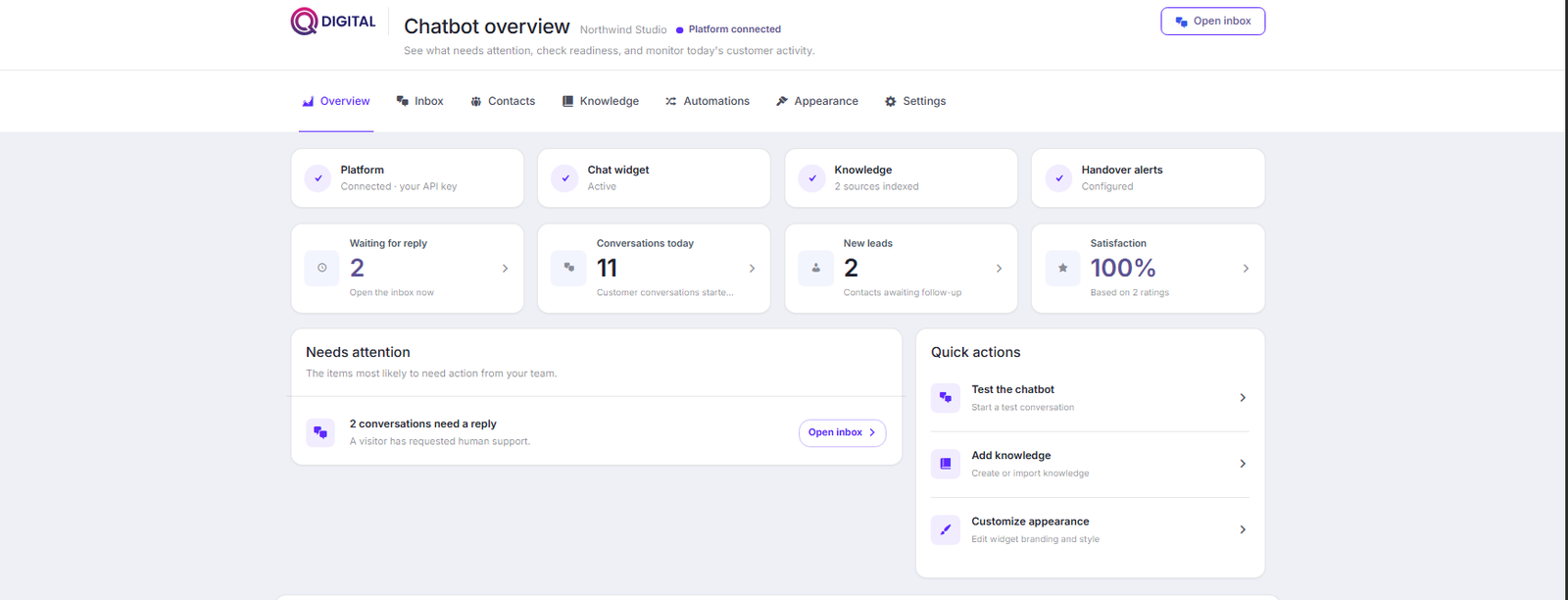The width and height of the screenshot is (1568, 600).
Task: Click the Needs attention heading
Action: point(358,352)
